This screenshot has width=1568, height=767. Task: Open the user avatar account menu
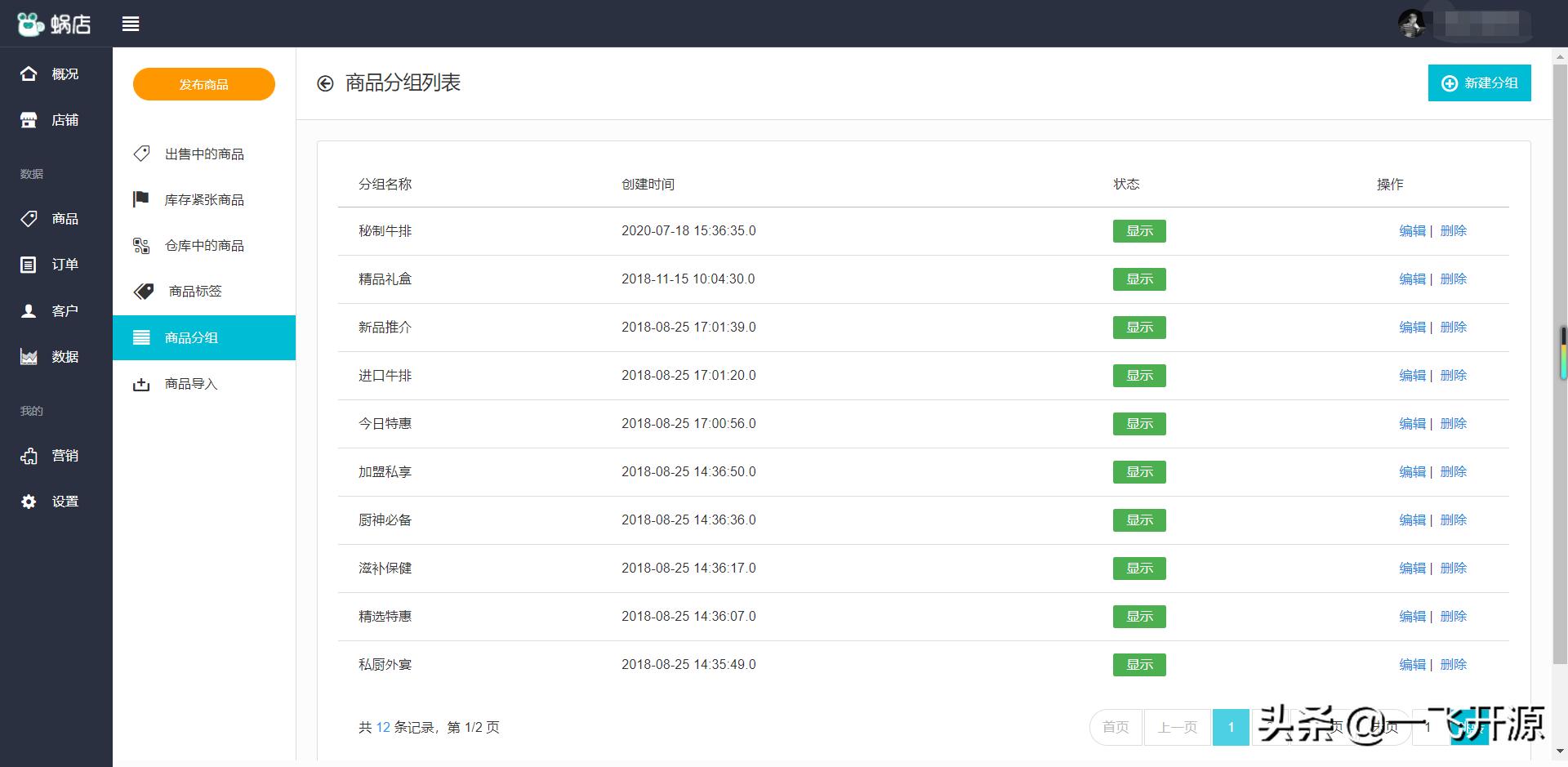coord(1412,23)
